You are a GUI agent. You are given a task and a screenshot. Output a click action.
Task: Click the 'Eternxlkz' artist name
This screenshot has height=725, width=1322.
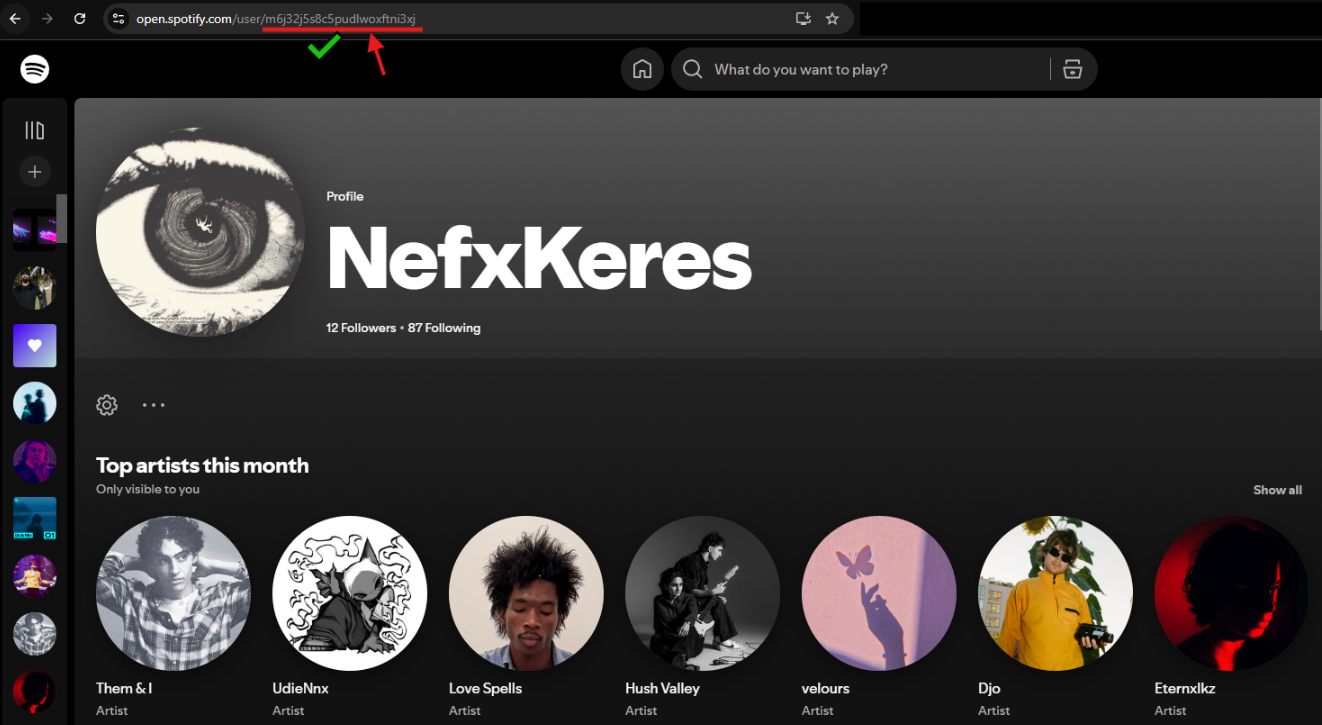(x=1185, y=688)
